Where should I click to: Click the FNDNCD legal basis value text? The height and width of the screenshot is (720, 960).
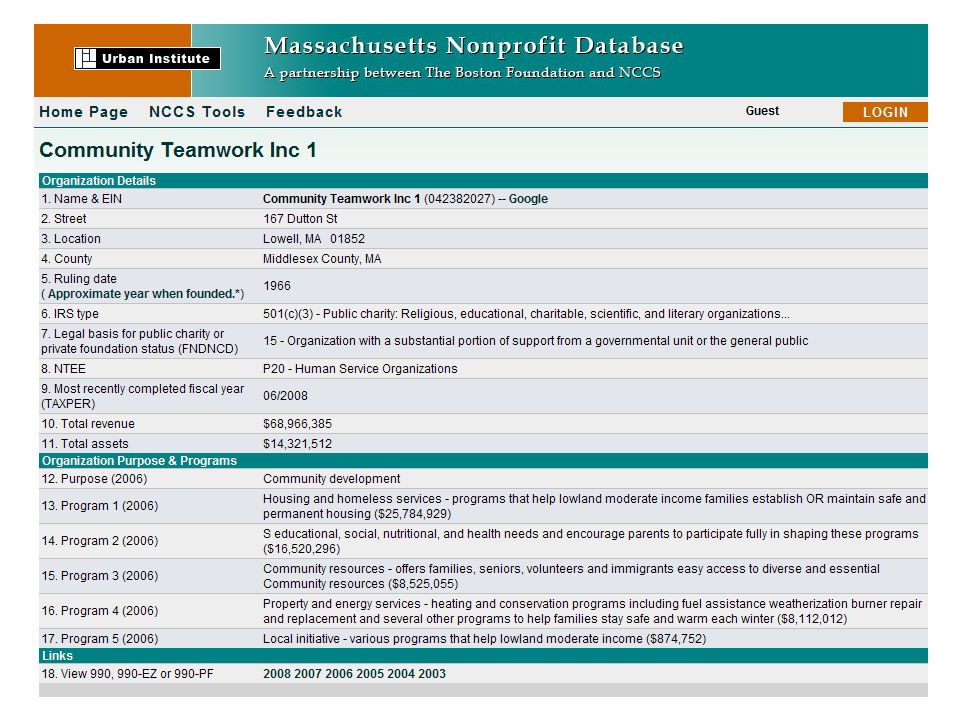(x=536, y=341)
